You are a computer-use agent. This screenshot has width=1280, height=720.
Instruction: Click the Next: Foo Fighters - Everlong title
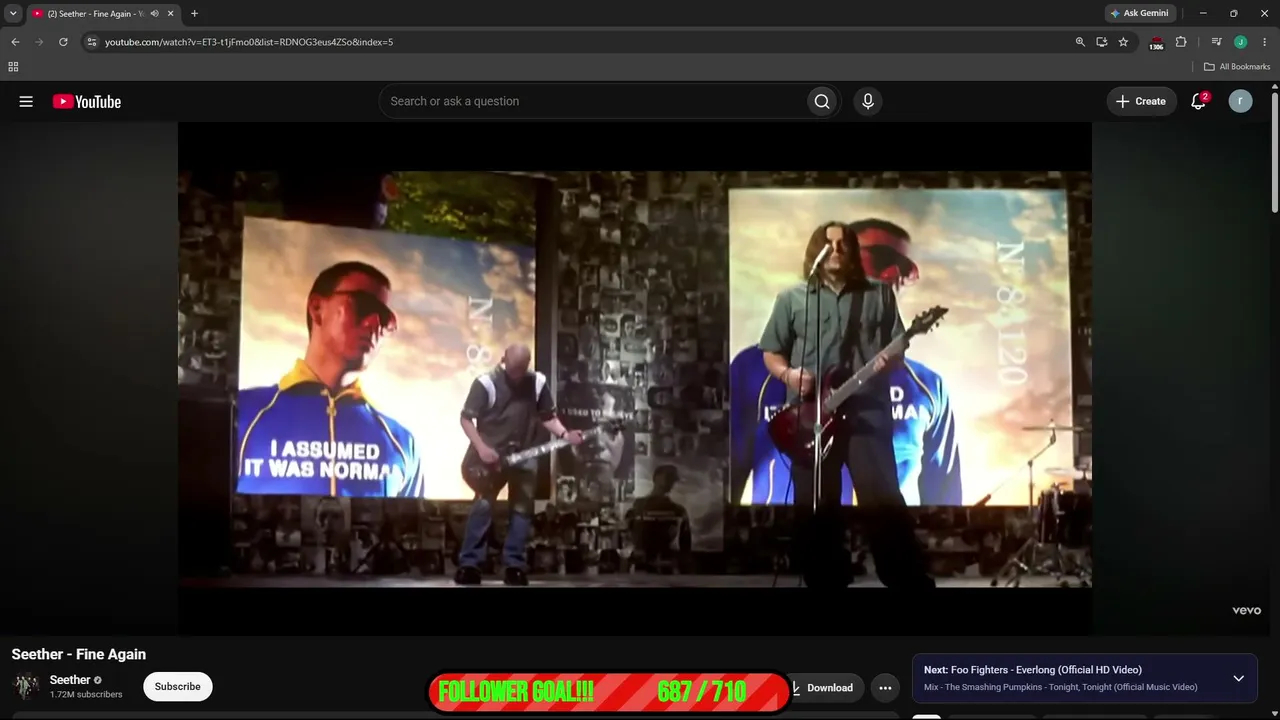click(x=1032, y=670)
